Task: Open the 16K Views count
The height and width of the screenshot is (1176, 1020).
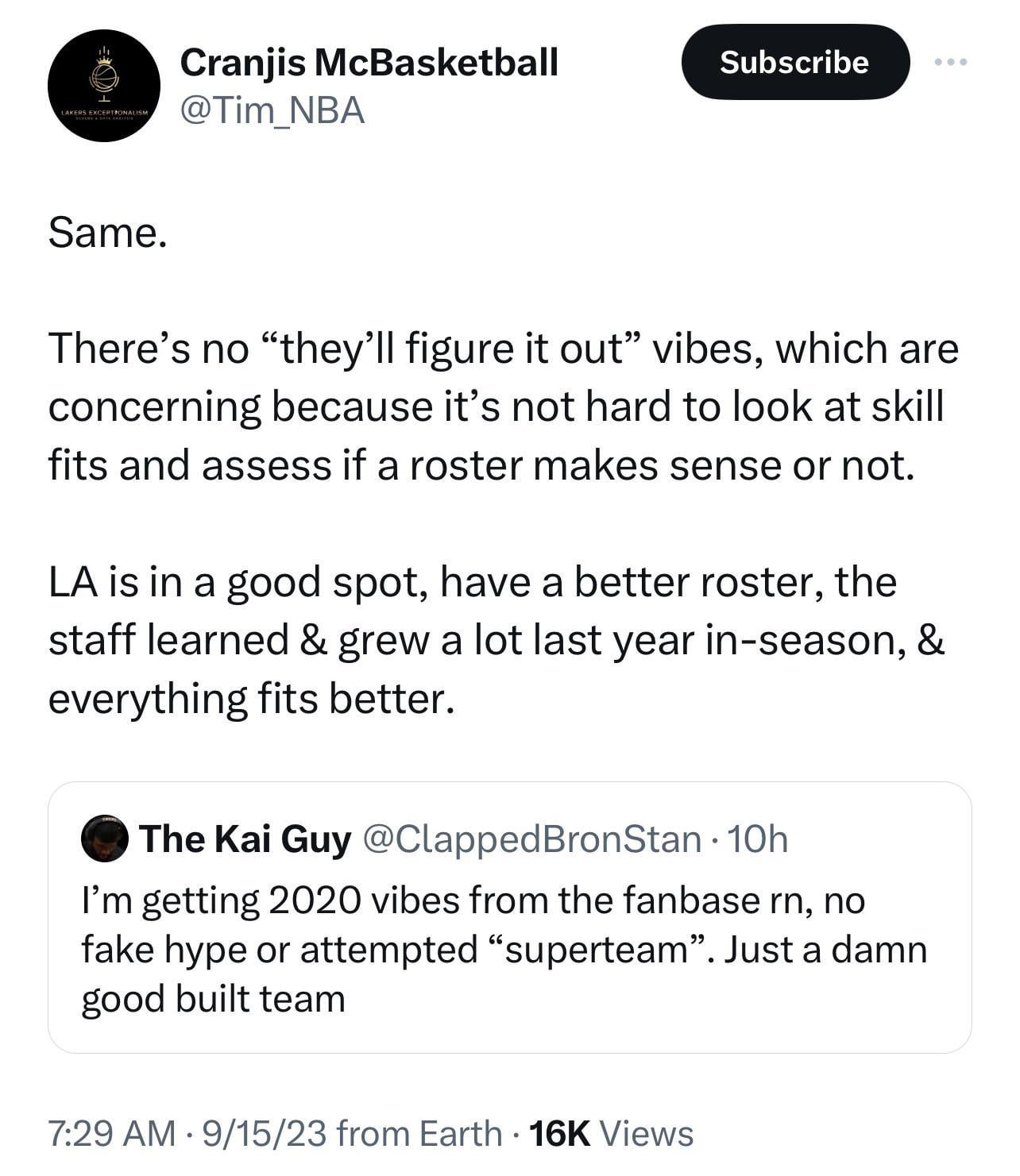Action: tap(610, 1133)
